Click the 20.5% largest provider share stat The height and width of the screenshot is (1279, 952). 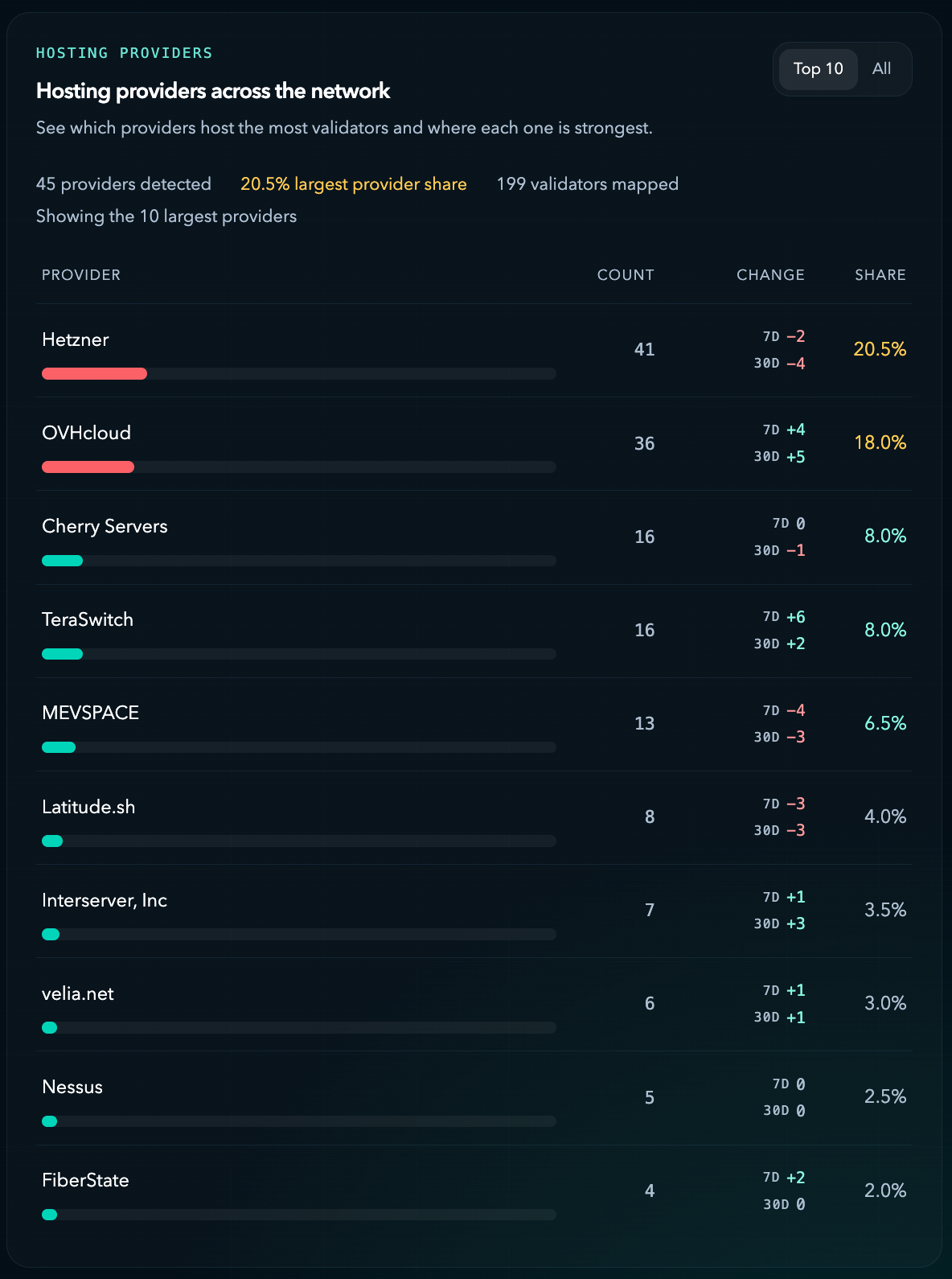pos(353,184)
